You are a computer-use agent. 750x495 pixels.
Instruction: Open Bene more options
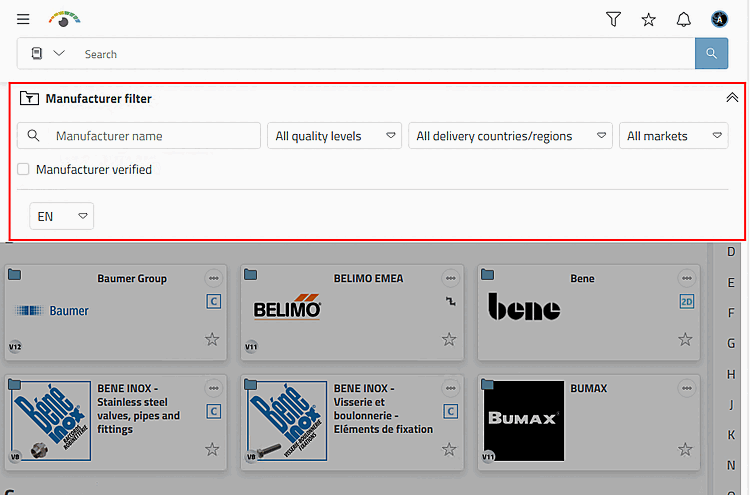coord(687,278)
